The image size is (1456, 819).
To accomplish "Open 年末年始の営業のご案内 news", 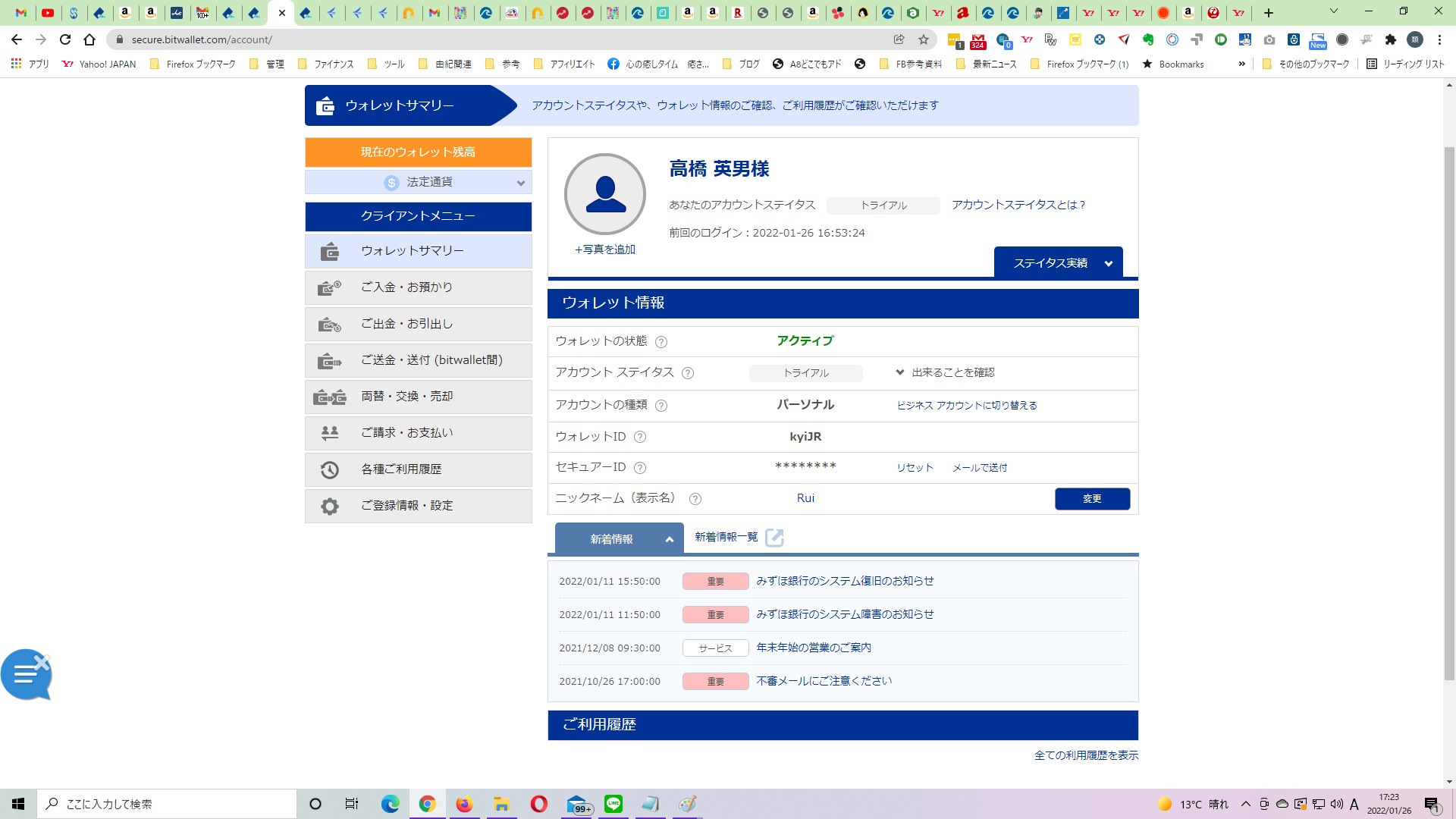I will point(814,648).
